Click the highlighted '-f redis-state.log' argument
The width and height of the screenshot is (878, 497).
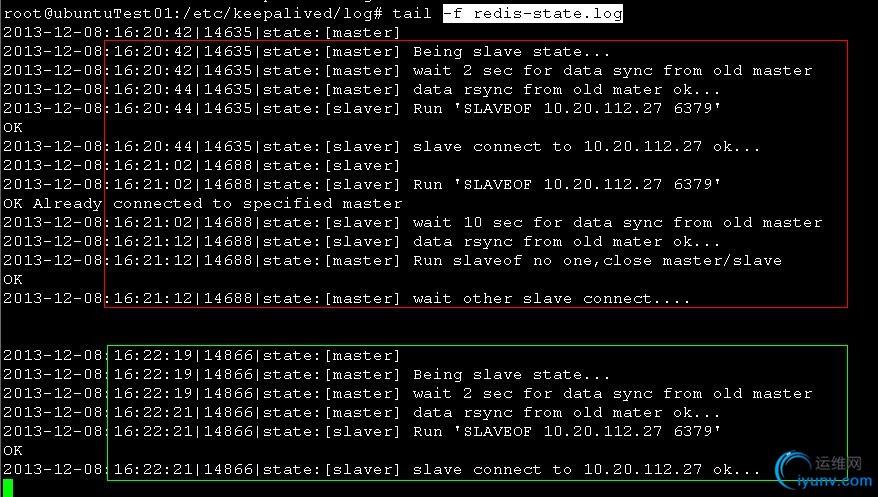533,13
